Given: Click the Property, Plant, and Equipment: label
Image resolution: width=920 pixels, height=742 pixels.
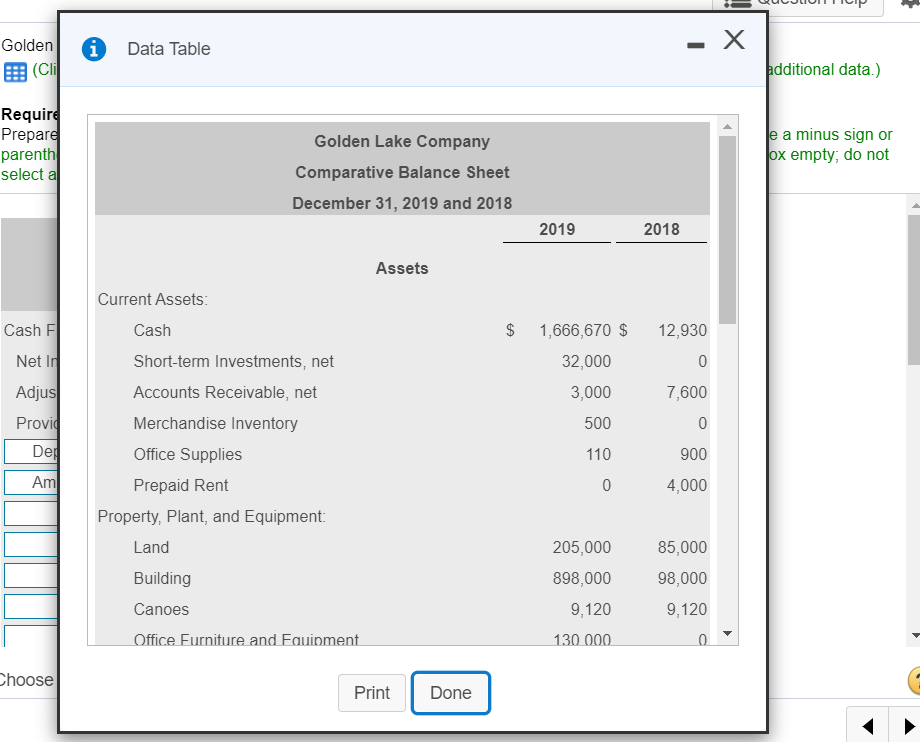Looking at the screenshot, I should coord(211,517).
